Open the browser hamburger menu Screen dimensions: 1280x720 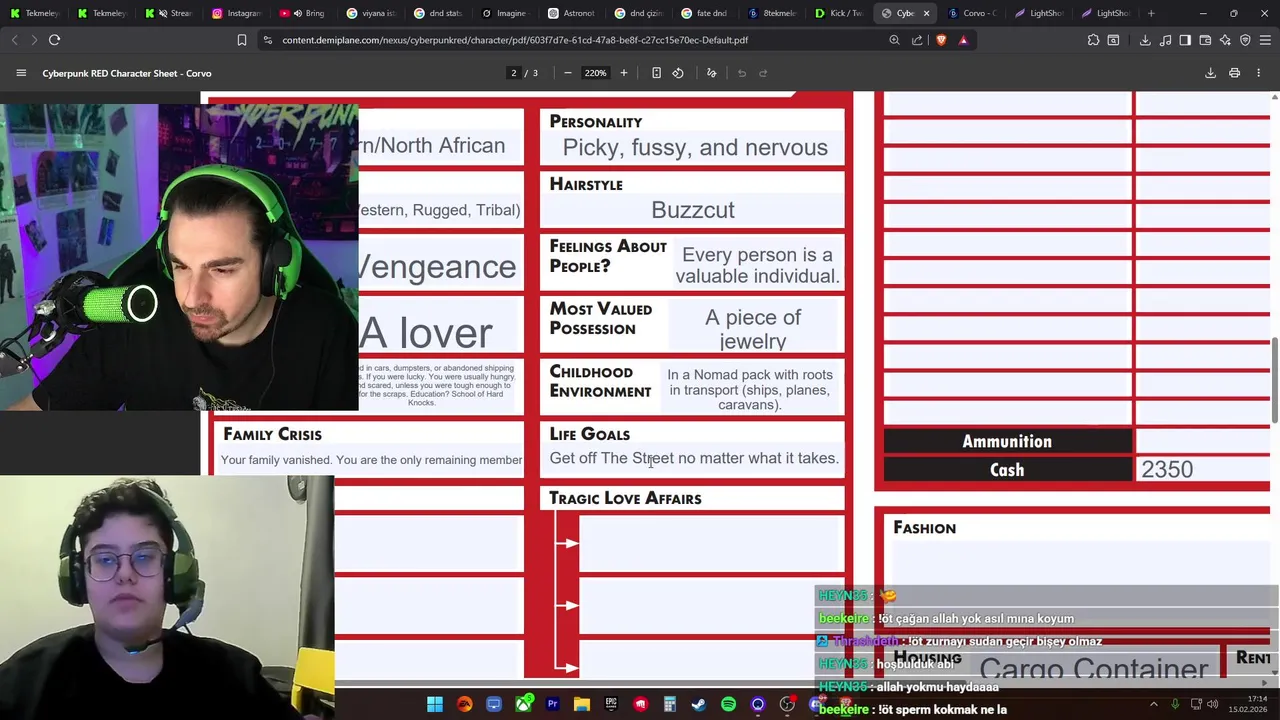1265,40
